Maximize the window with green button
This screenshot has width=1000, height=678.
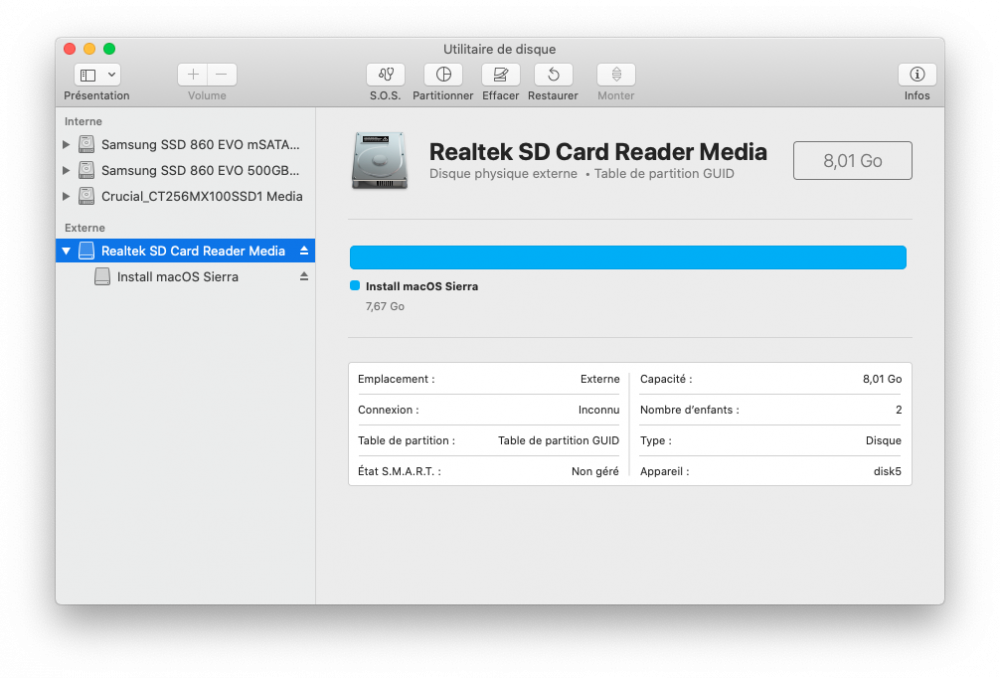point(109,48)
